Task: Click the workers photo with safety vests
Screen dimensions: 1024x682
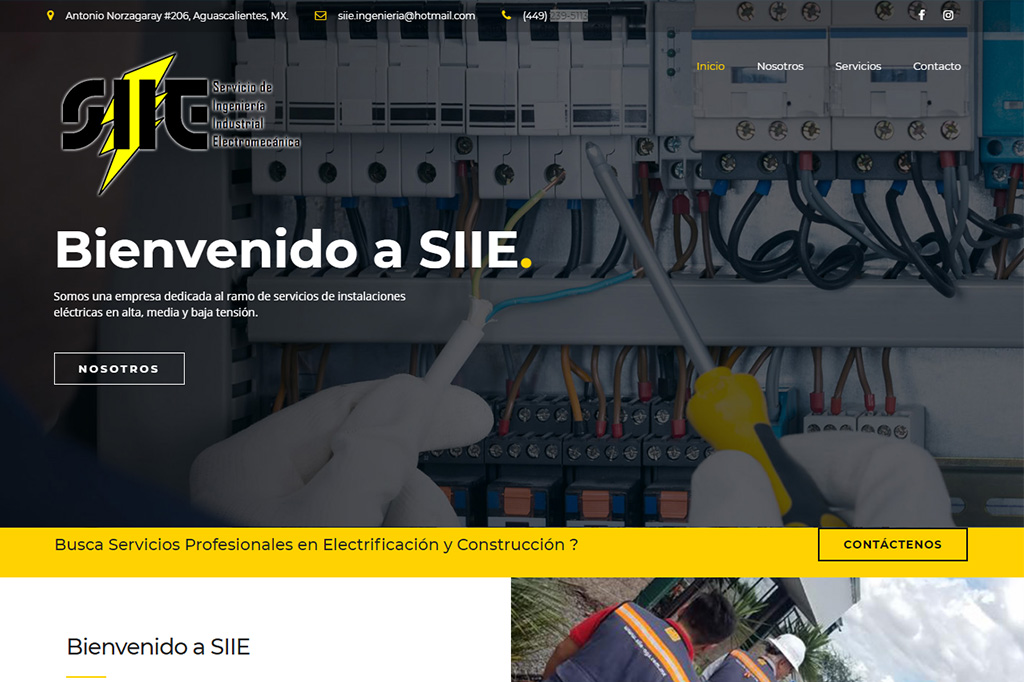Action: [x=766, y=630]
